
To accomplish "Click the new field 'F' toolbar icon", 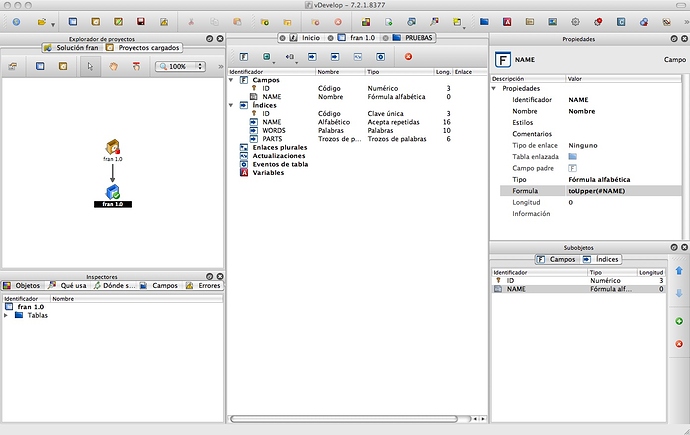I will 242,57.
